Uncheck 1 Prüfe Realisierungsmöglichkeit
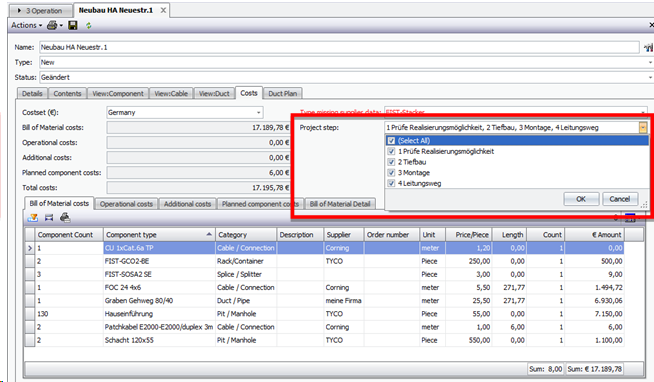This screenshot has height=382, width=654. 391,151
